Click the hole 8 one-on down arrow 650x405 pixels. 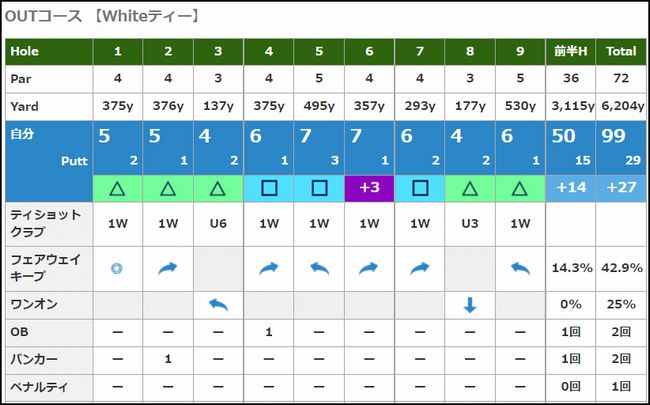tap(470, 304)
